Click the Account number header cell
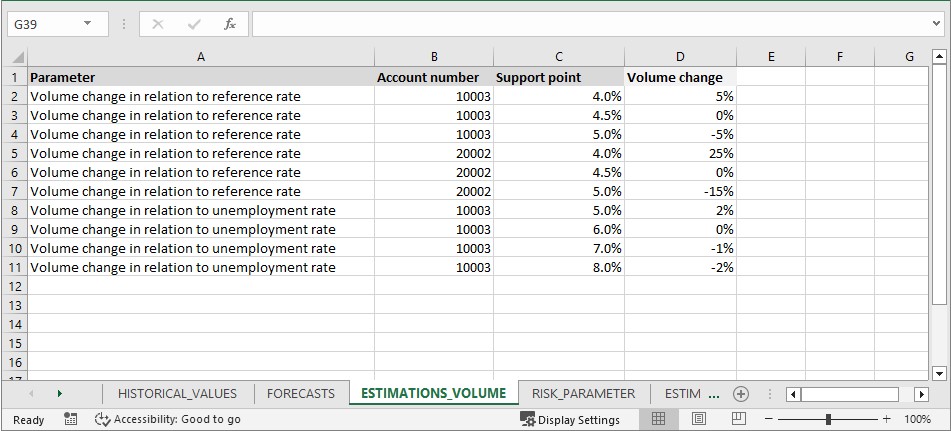 [x=434, y=77]
